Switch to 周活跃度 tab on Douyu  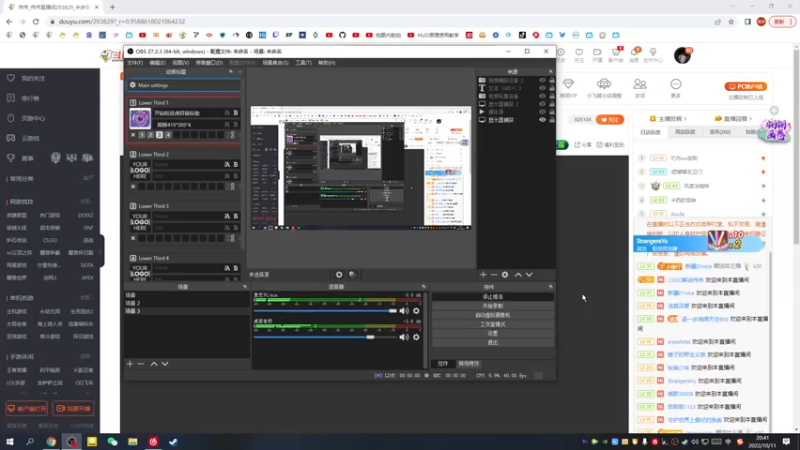coord(685,132)
